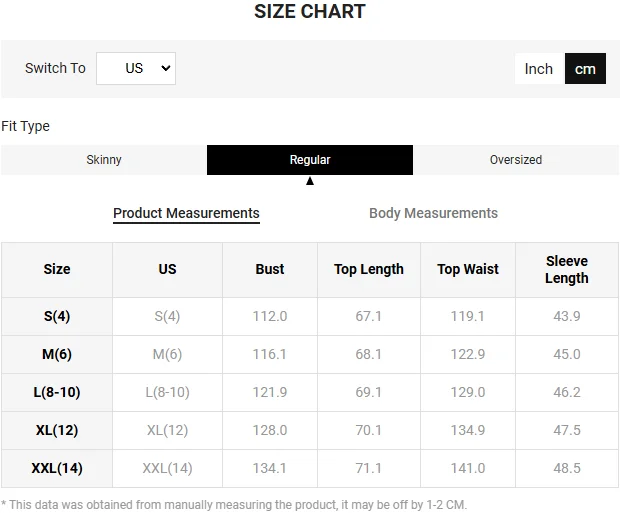Image resolution: width=620 pixels, height=513 pixels.
Task: Click the Bust column header
Action: pos(270,269)
